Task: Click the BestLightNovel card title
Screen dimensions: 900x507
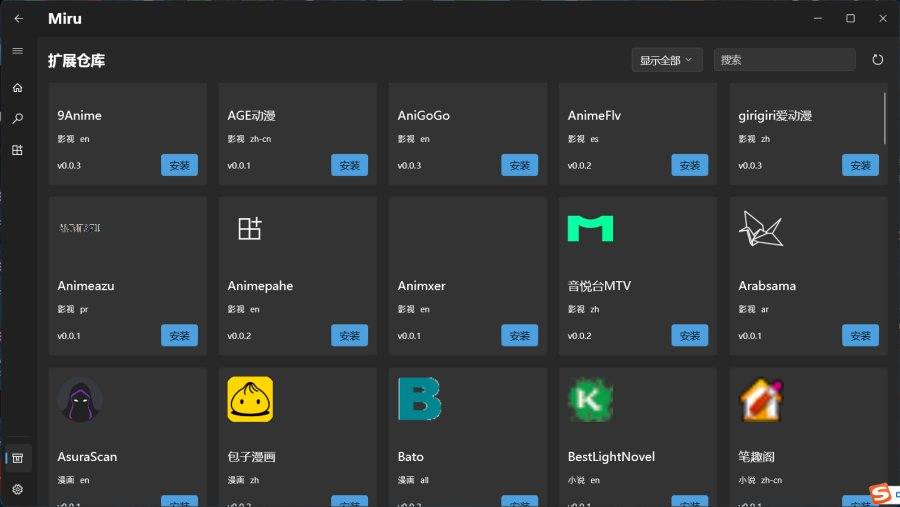Action: (x=611, y=456)
